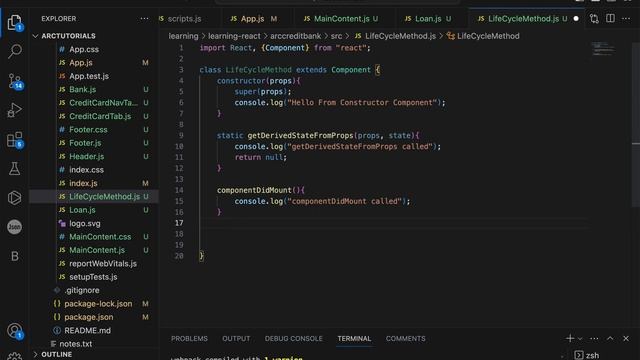Open logo.svg in the explorer
The height and width of the screenshot is (360, 640).
pyautogui.click(x=84, y=223)
